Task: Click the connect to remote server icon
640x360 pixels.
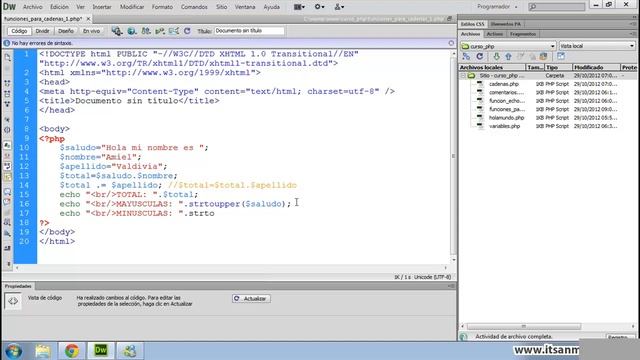Action: tap(467, 57)
